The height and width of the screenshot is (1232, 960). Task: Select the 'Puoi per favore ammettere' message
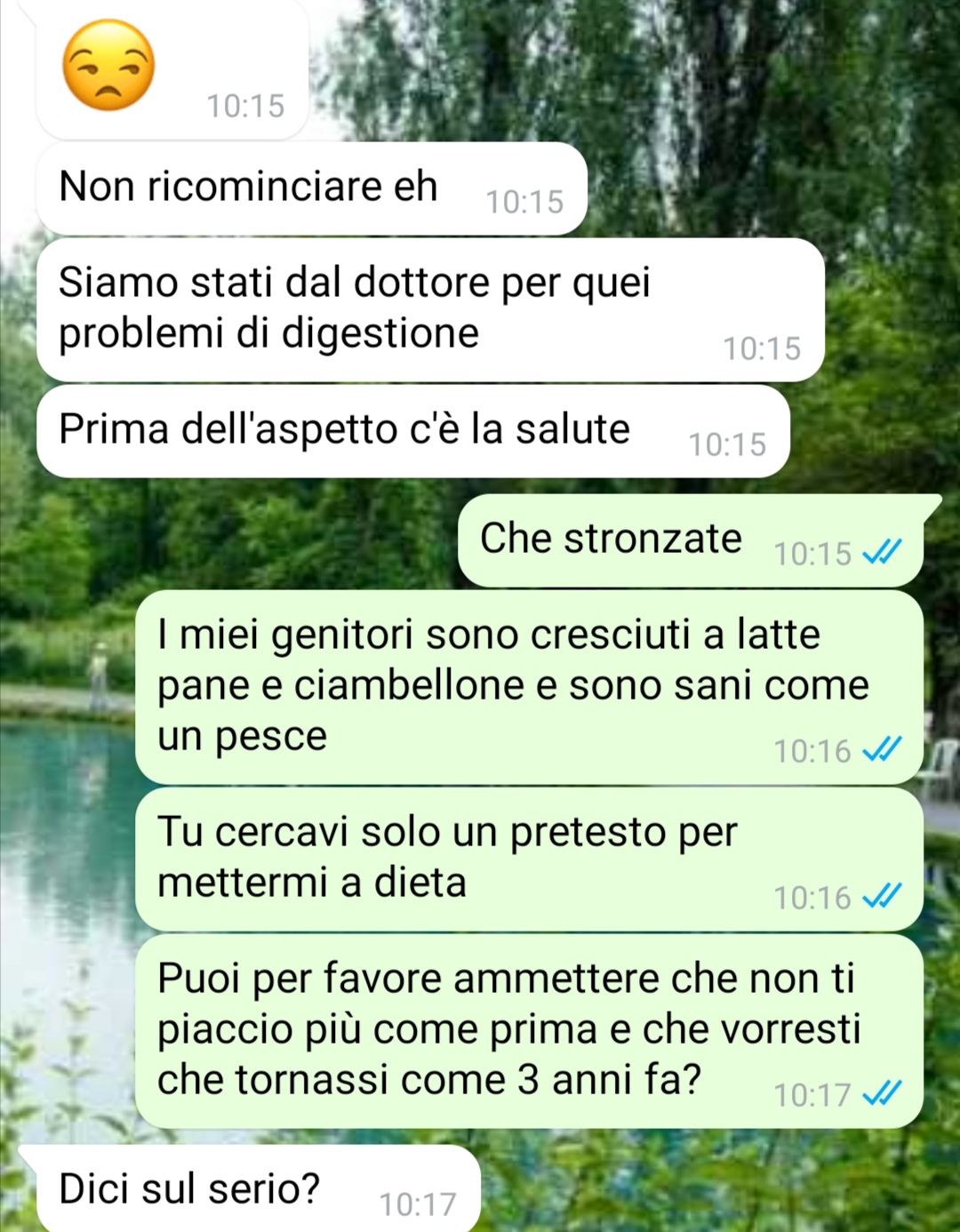530,1031
